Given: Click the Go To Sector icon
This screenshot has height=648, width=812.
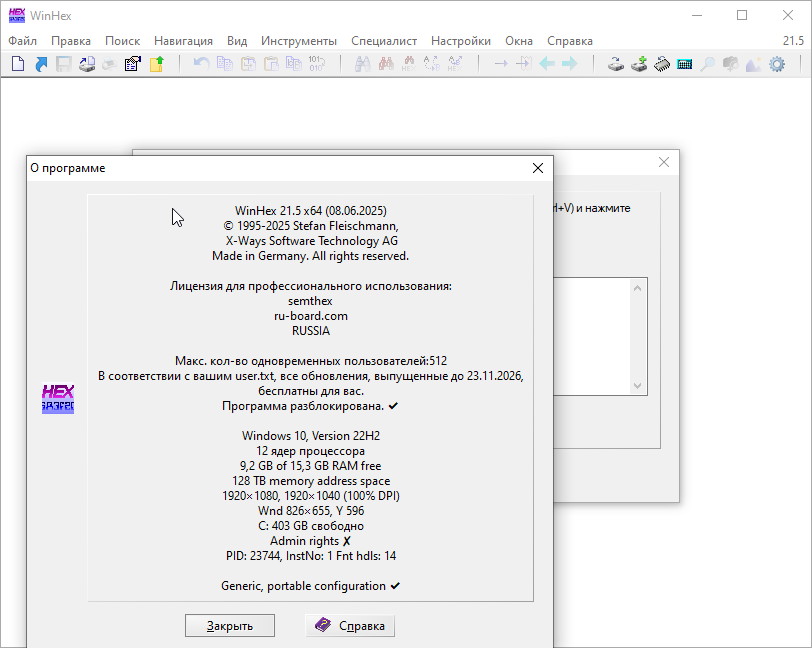Looking at the screenshot, I should 524,64.
